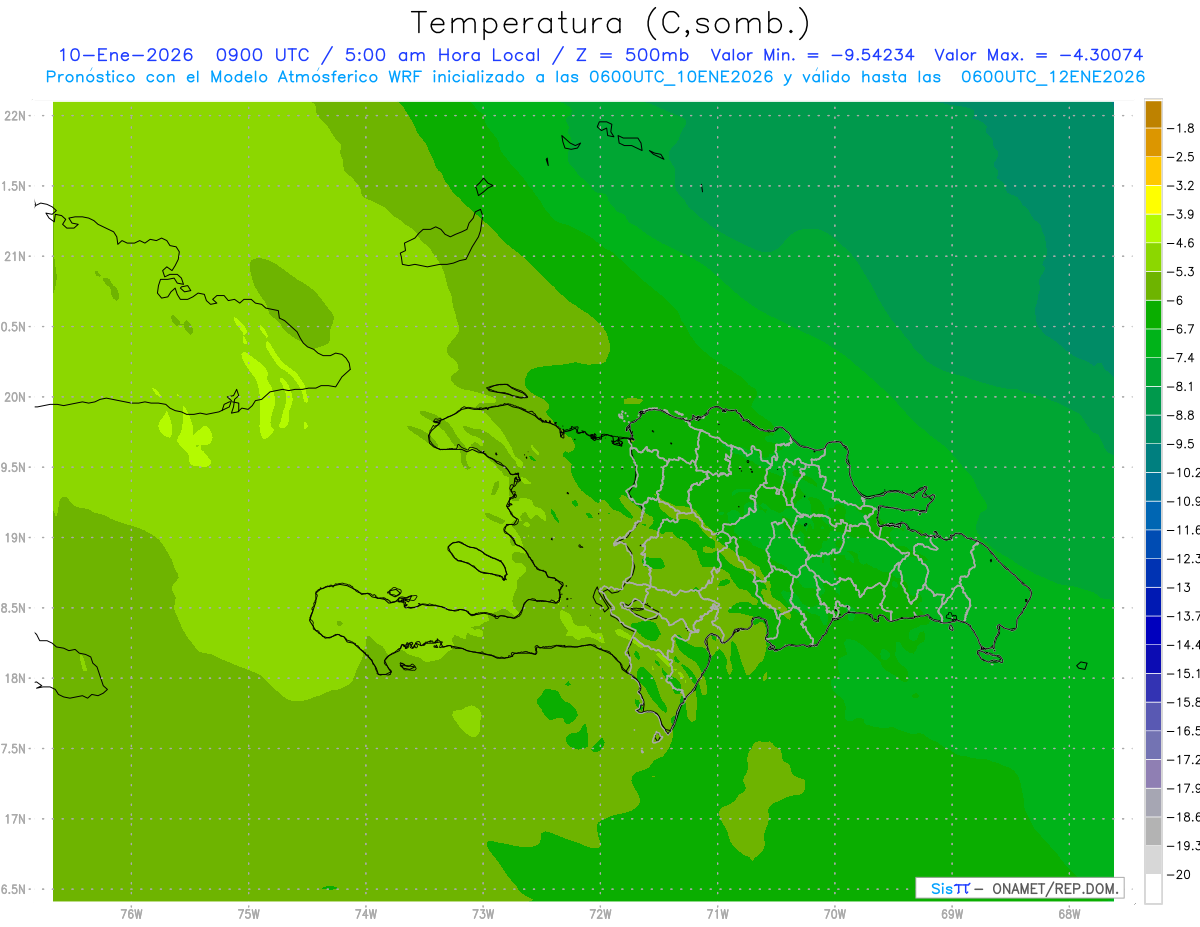Image resolution: width=1200 pixels, height=927 pixels.
Task: Click the '-6' colorbar value
Action: [1178, 300]
